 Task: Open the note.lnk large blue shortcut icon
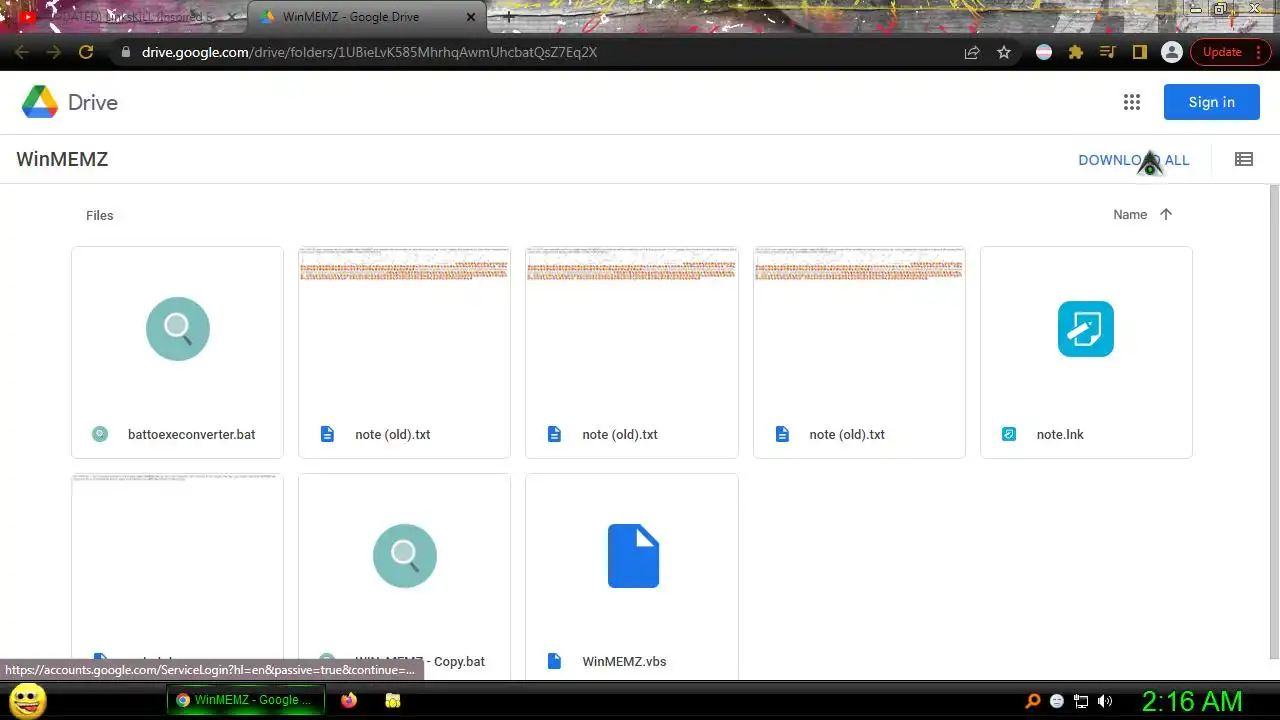[x=1086, y=329]
